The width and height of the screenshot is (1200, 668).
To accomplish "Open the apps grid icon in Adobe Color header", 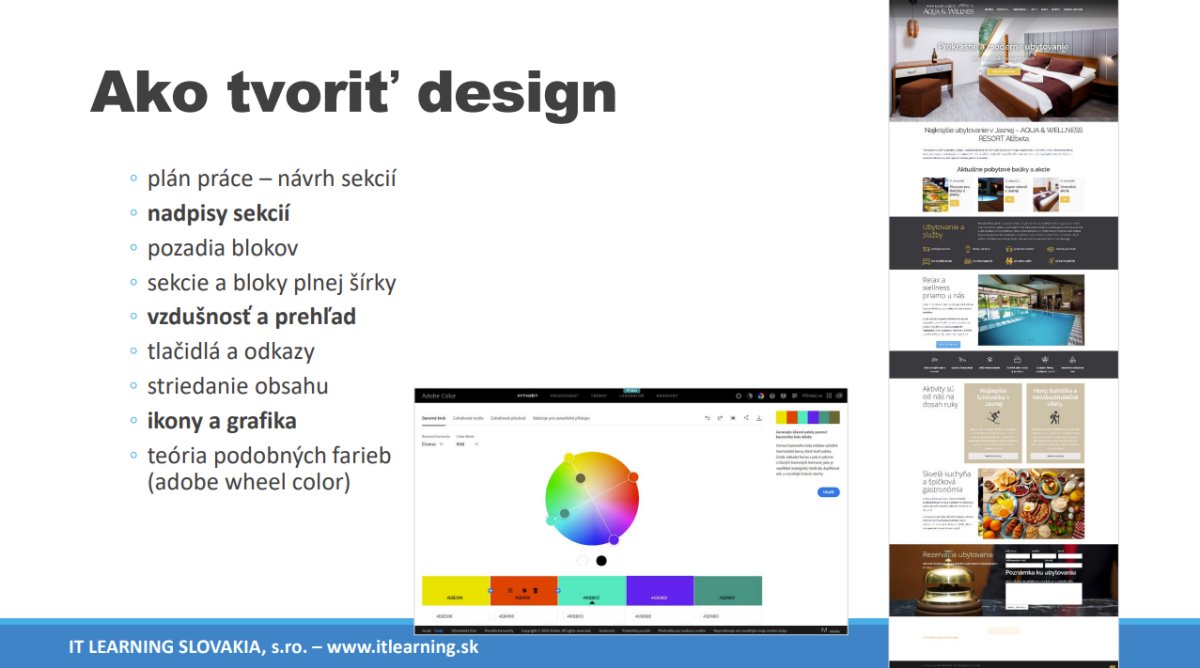I will tap(829, 396).
